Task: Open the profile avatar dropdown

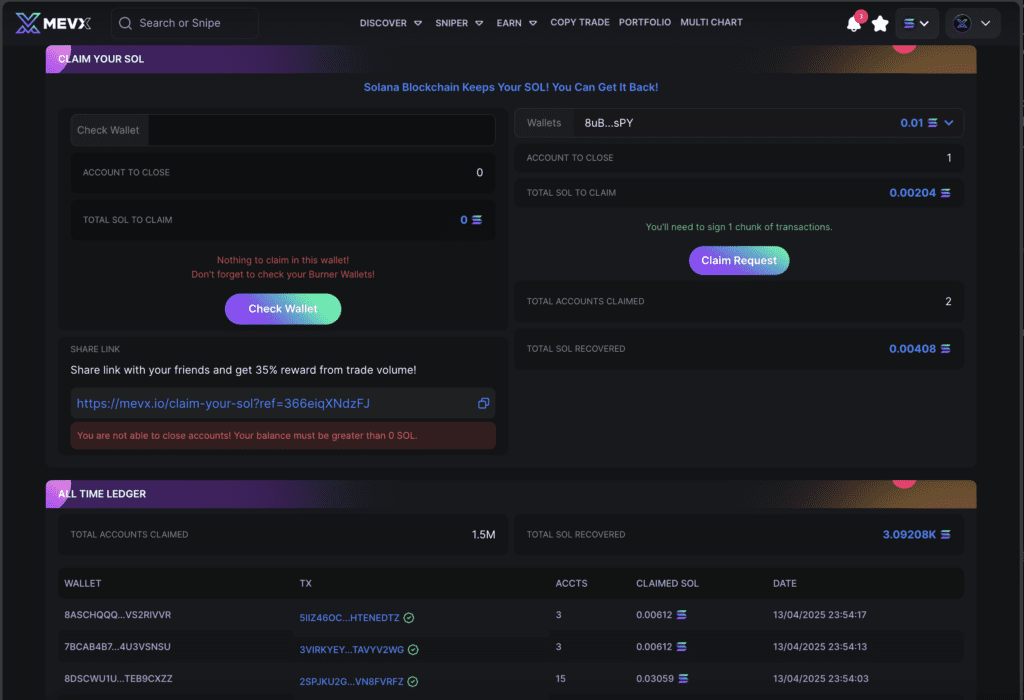Action: pos(972,24)
